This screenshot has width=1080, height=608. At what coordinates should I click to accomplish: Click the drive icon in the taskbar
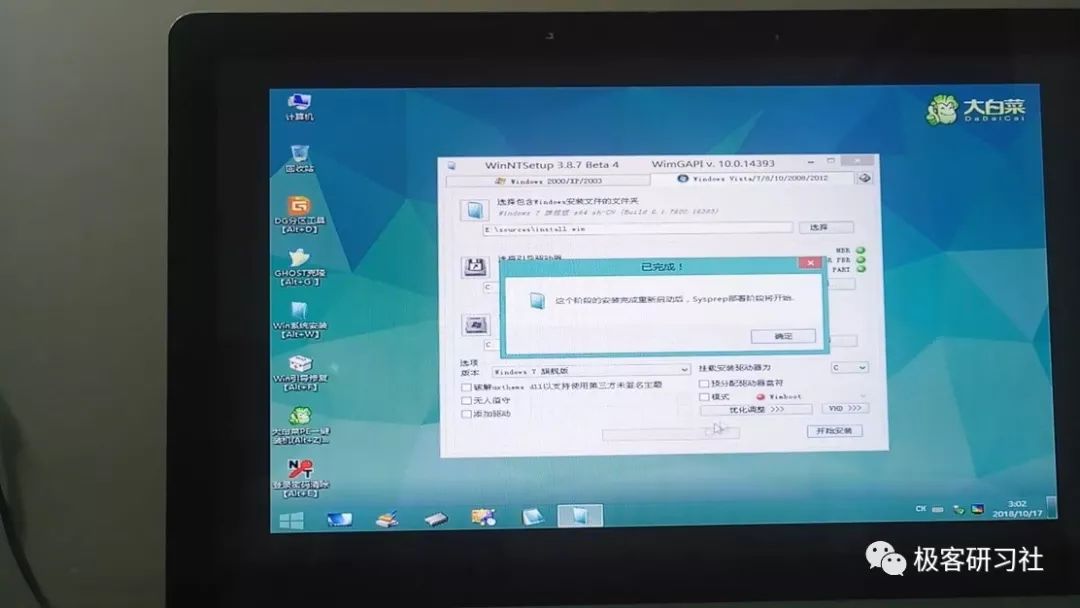click(x=435, y=518)
